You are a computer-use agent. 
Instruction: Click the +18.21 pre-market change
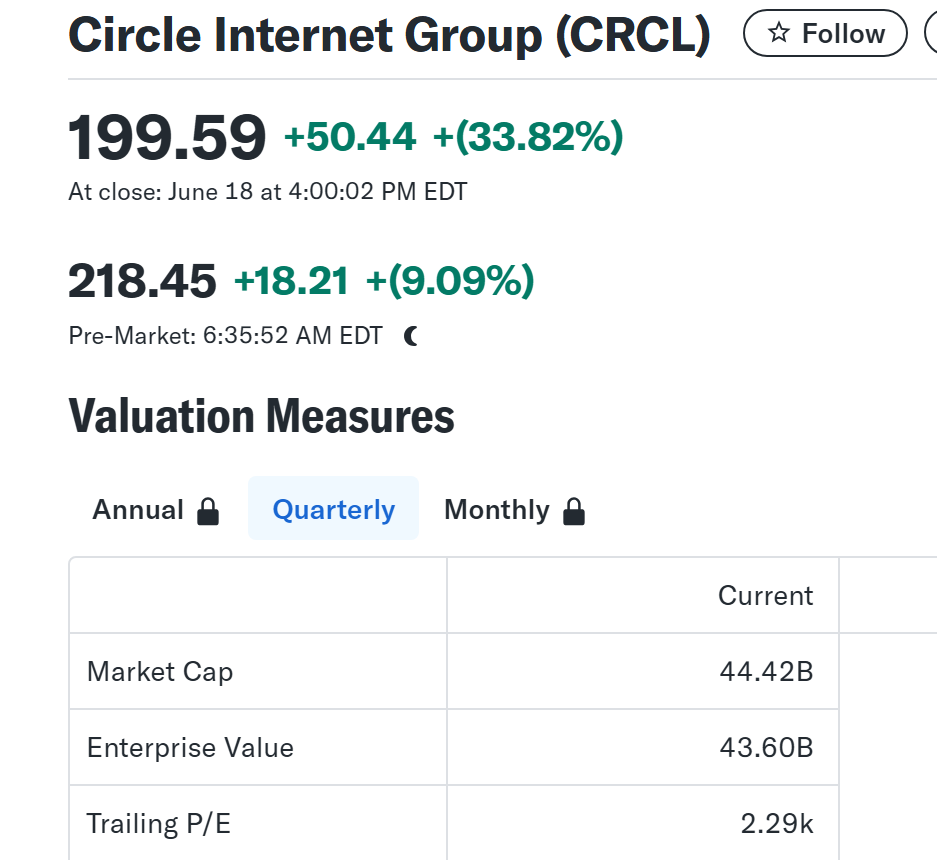click(291, 281)
